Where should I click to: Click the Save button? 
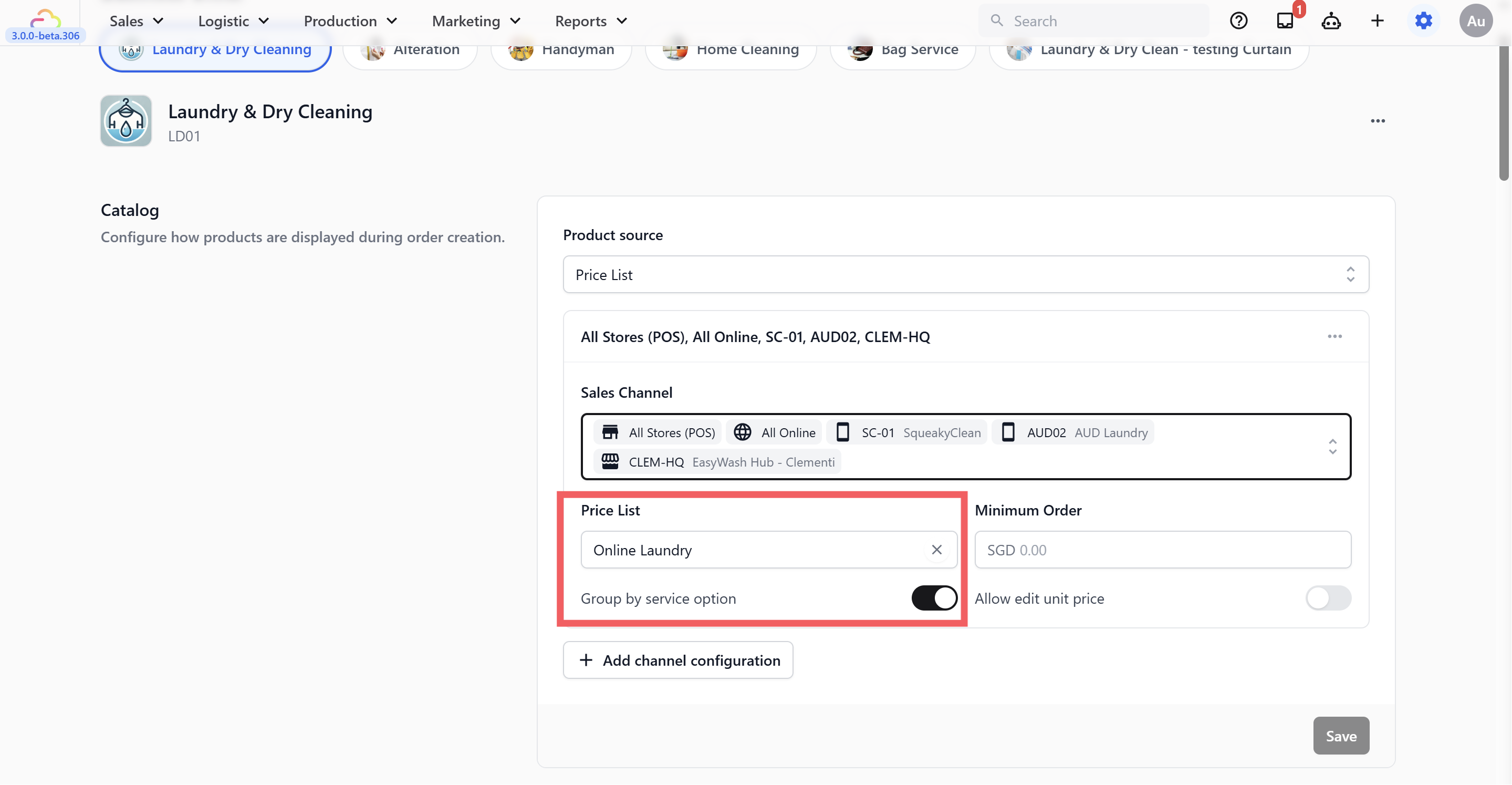pos(1341,736)
